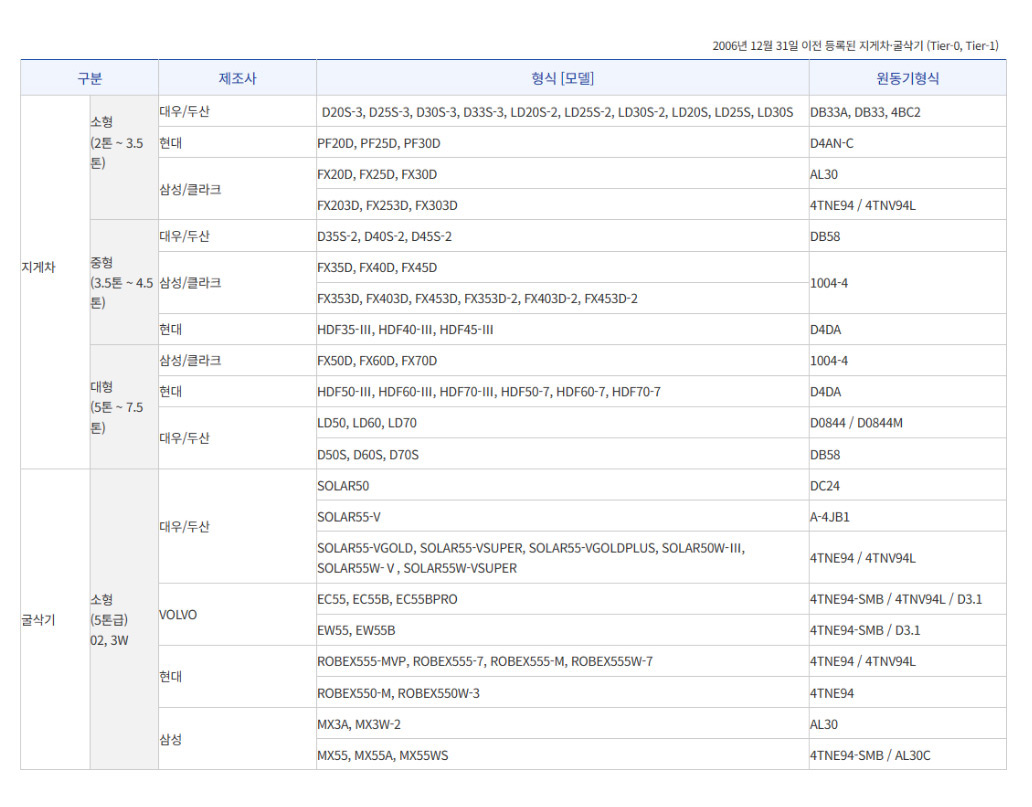Click the 4TNE94-SMB / D3.1 engine cell
This screenshot has width=1032, height=807.
[908, 630]
